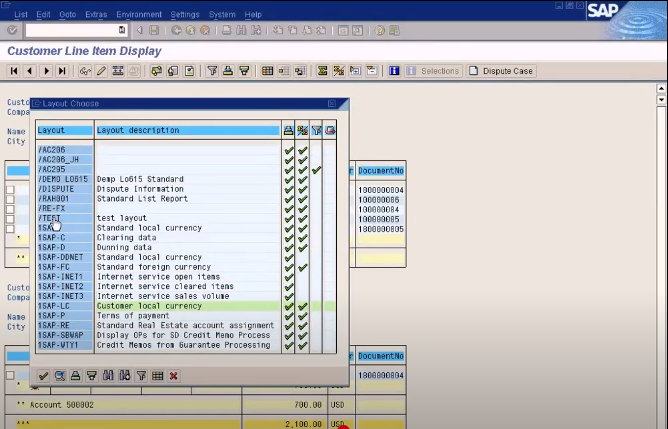Click the Layout description column header

point(188,130)
